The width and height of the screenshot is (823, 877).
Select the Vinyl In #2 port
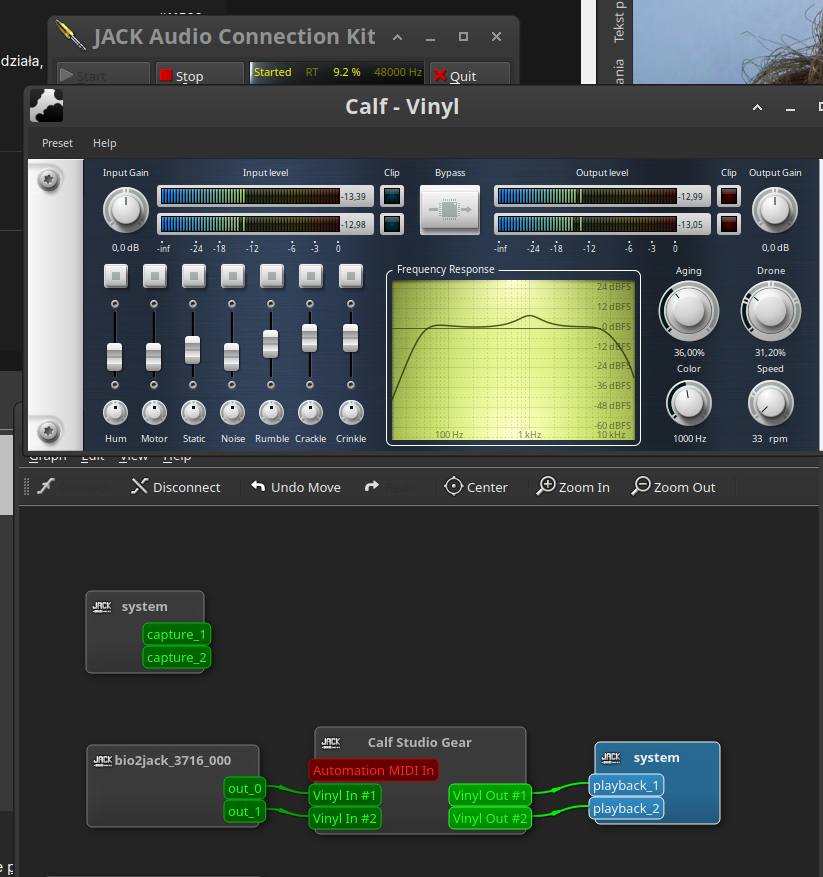(345, 818)
